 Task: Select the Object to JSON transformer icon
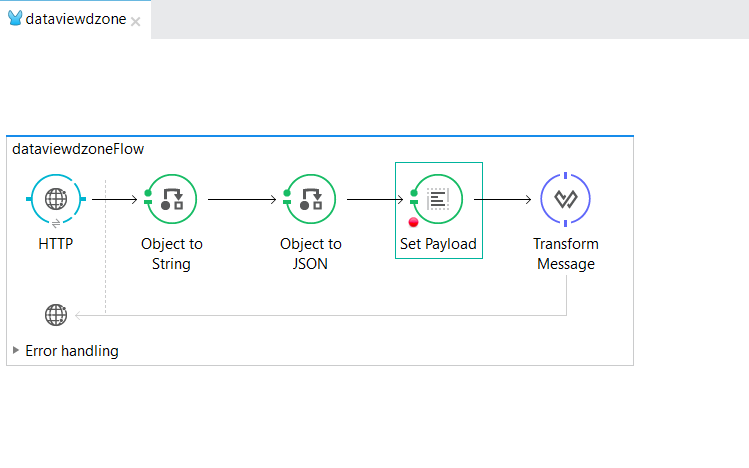pos(310,198)
